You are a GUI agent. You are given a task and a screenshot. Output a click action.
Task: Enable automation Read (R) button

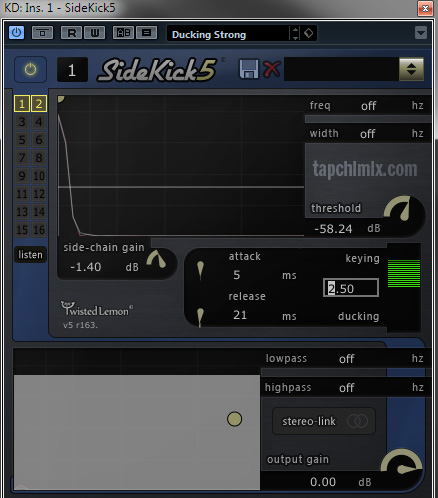(71, 33)
